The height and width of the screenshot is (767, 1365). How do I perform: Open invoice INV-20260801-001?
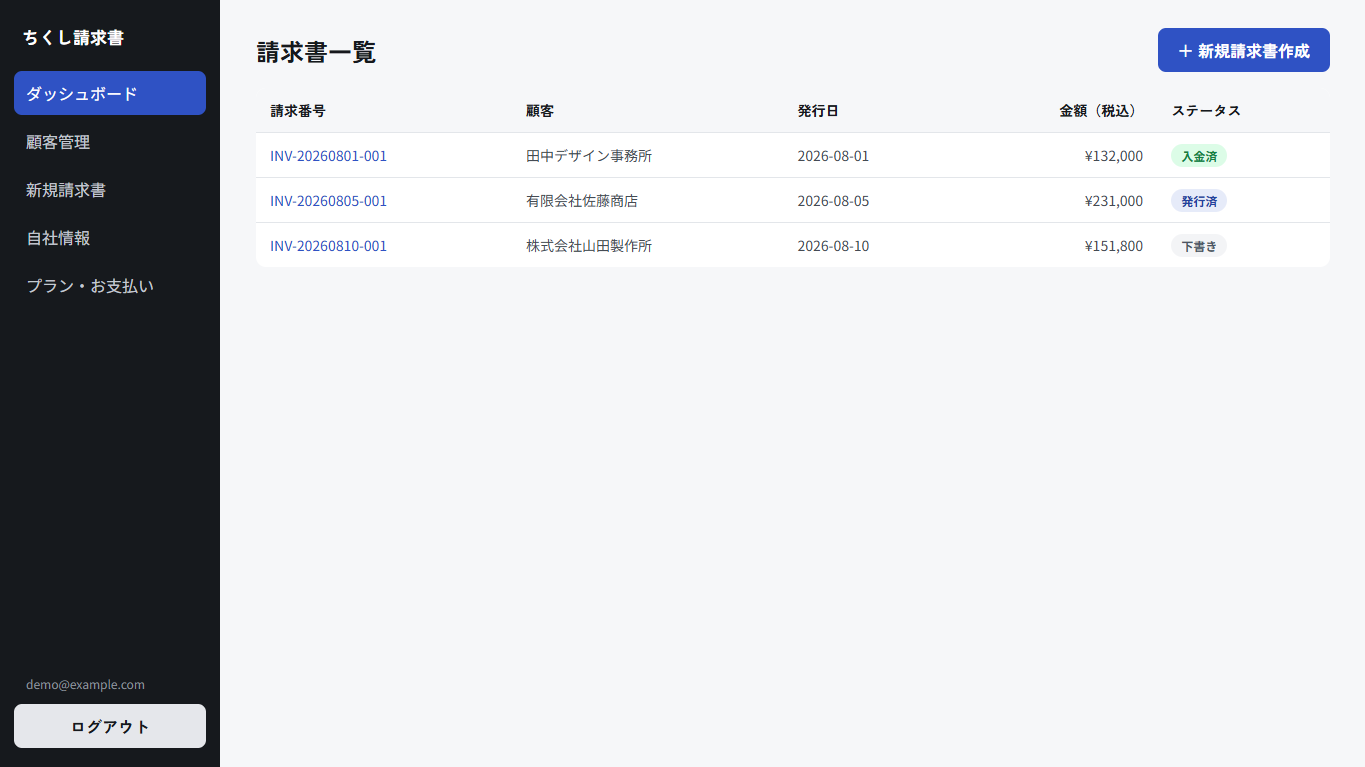click(x=328, y=156)
